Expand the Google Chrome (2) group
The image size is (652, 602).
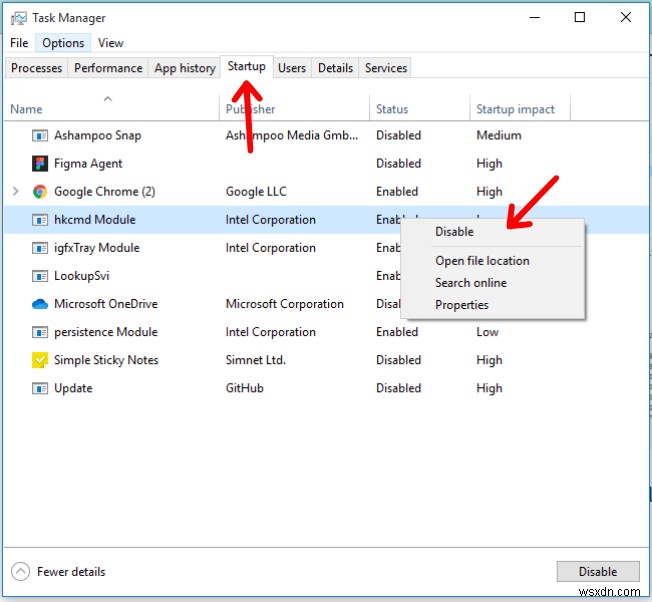point(16,191)
